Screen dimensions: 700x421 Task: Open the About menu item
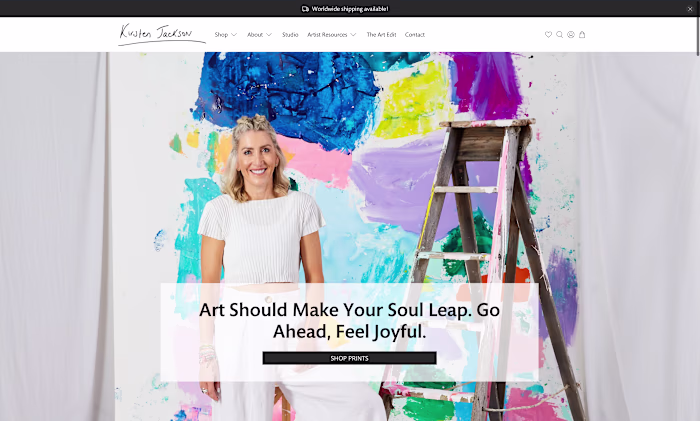coord(255,34)
